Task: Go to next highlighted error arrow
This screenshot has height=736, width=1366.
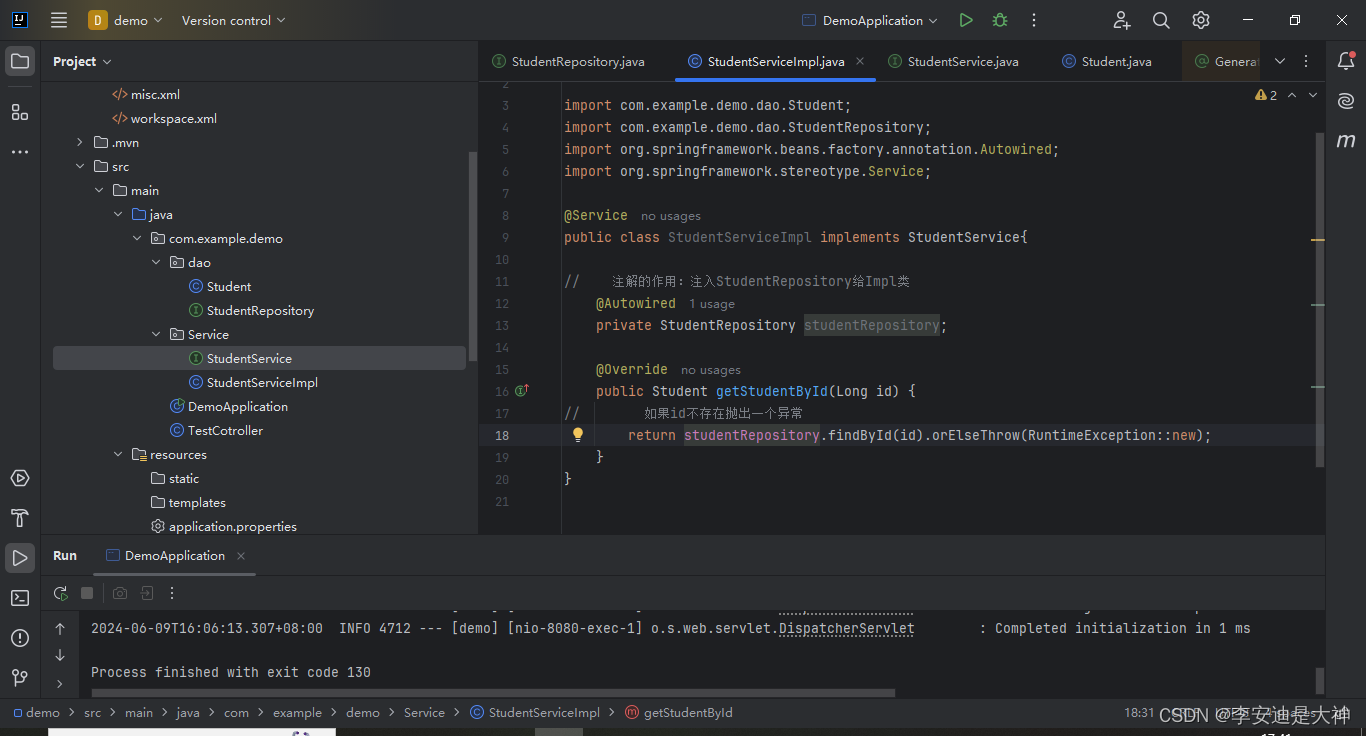Action: click(1313, 95)
